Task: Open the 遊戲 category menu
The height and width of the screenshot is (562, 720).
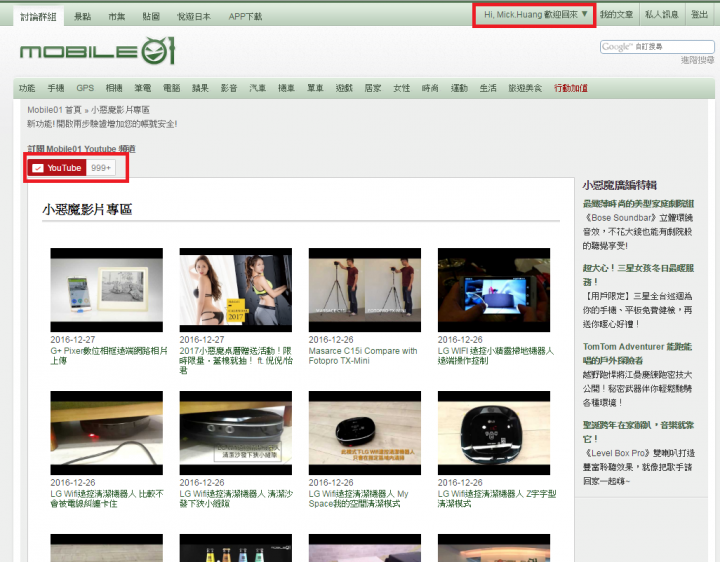Action: click(344, 88)
